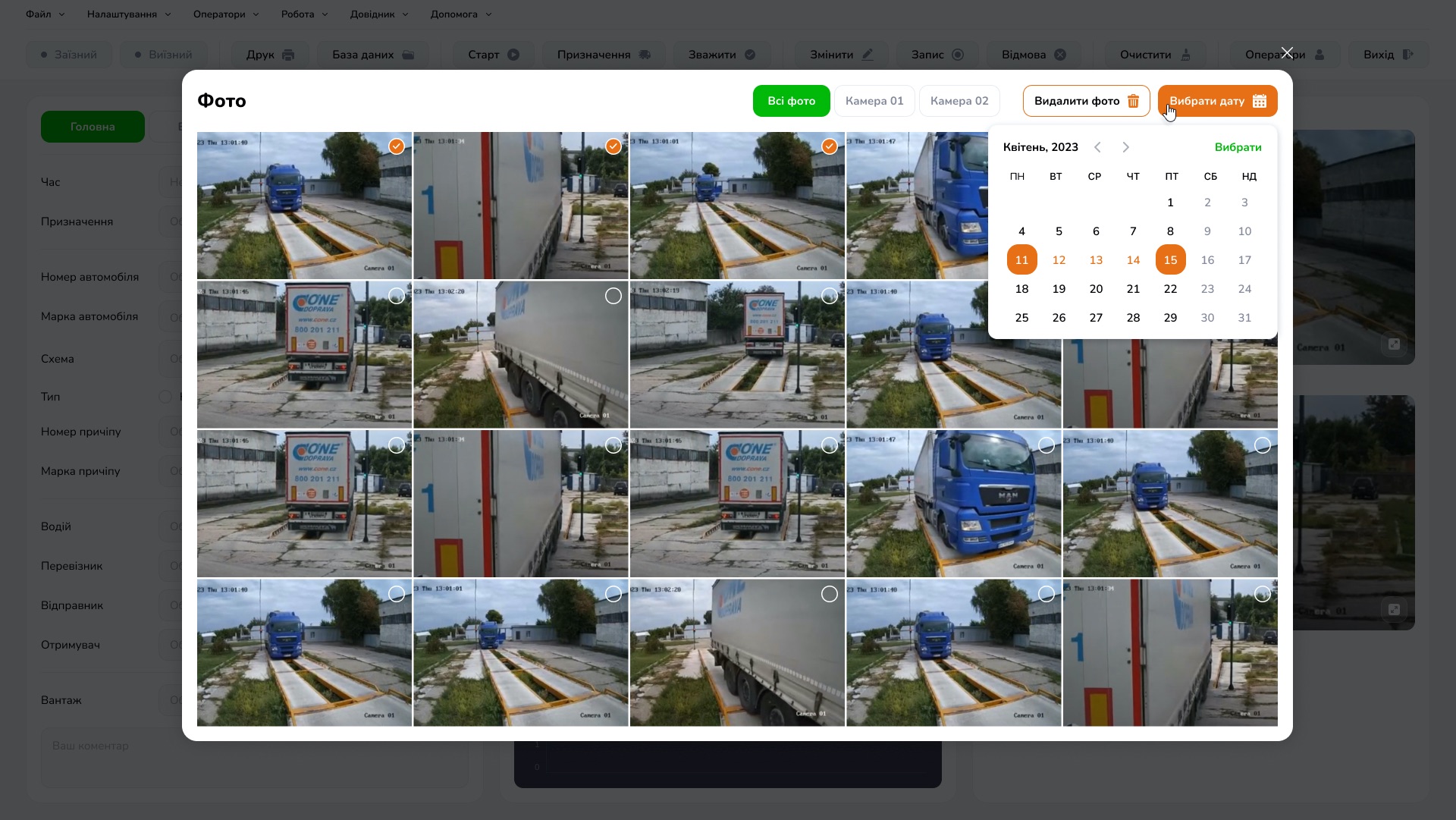The width and height of the screenshot is (1456, 820).
Task: Tick the circle on the bottom-left photo
Action: point(397,594)
